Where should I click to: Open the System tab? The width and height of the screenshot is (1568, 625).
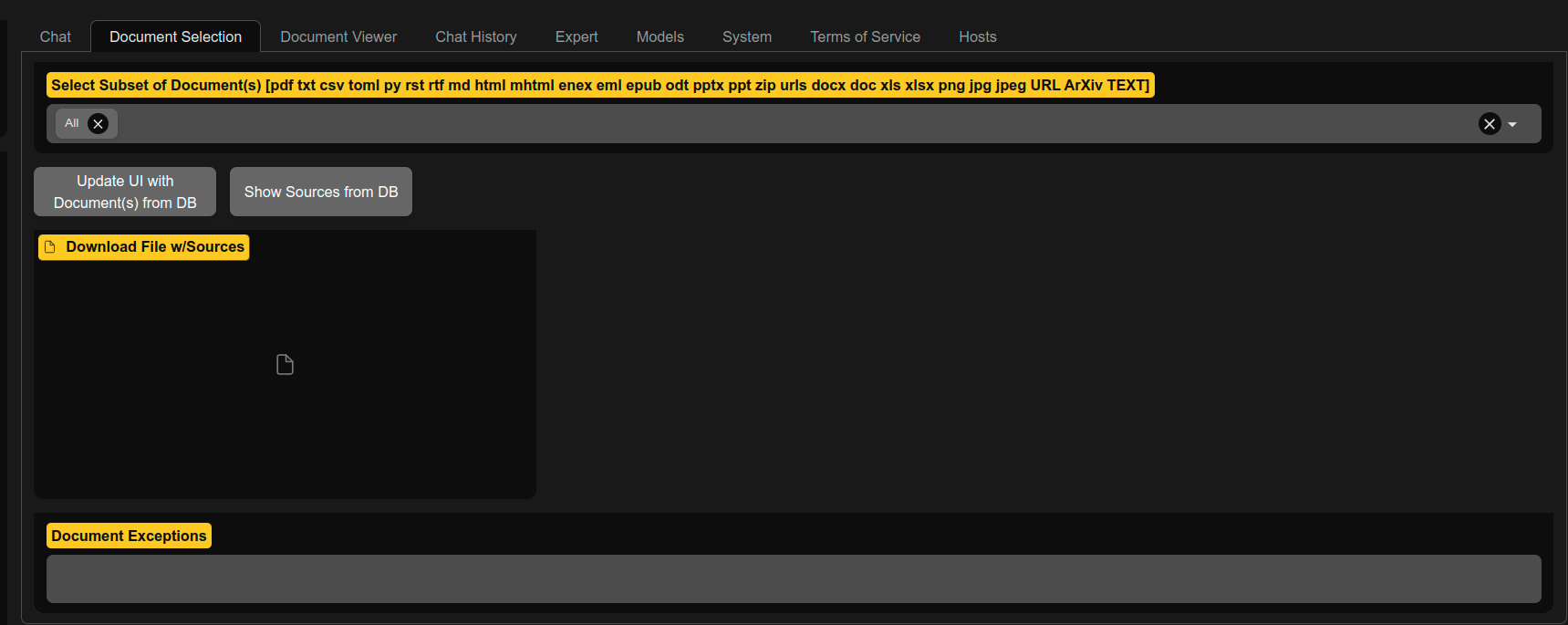click(746, 37)
